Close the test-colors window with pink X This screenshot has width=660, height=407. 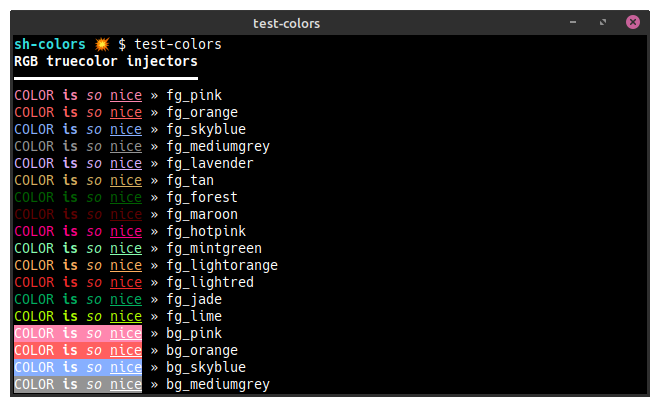(633, 22)
